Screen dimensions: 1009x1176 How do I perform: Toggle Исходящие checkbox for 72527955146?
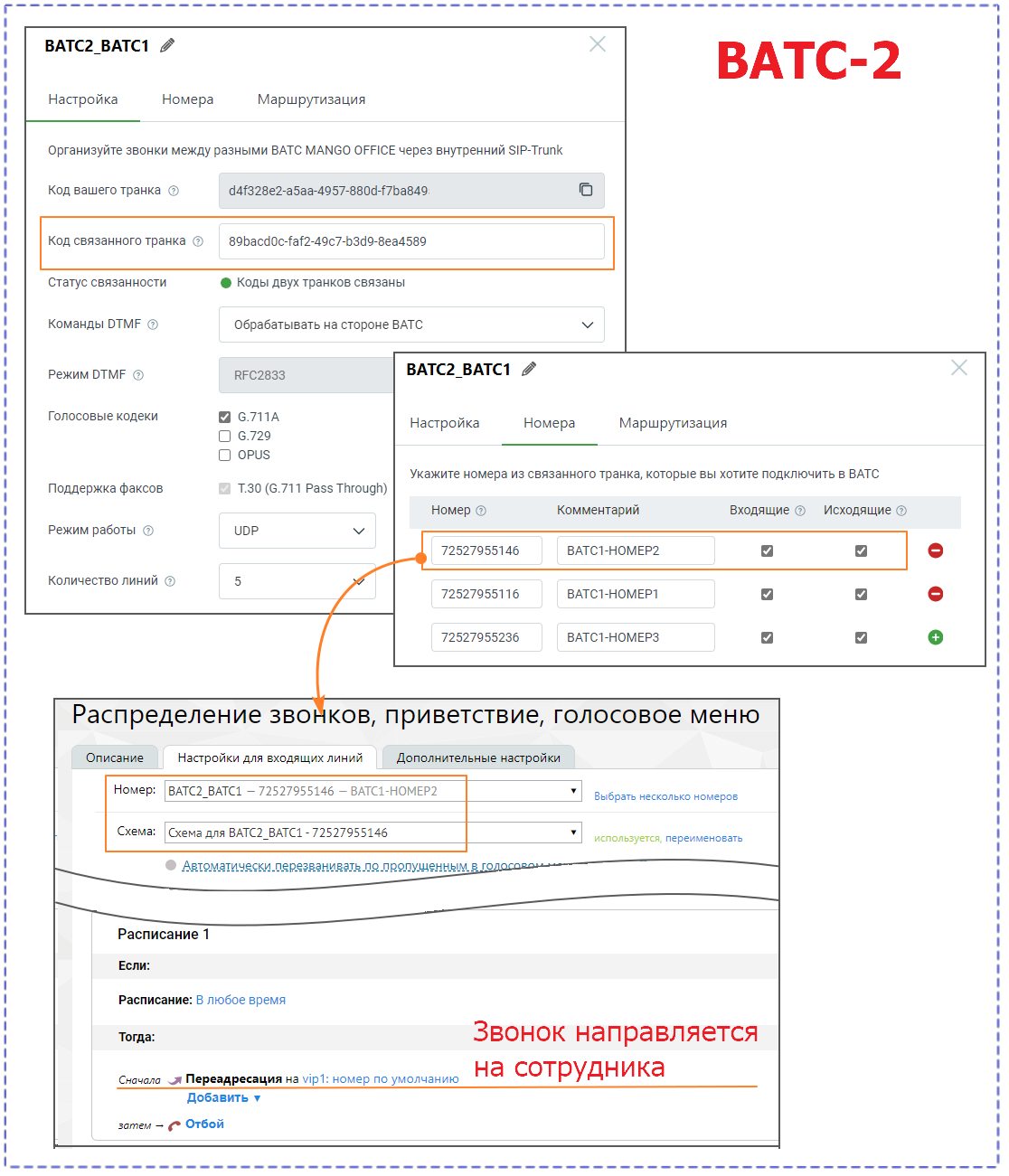coord(861,550)
